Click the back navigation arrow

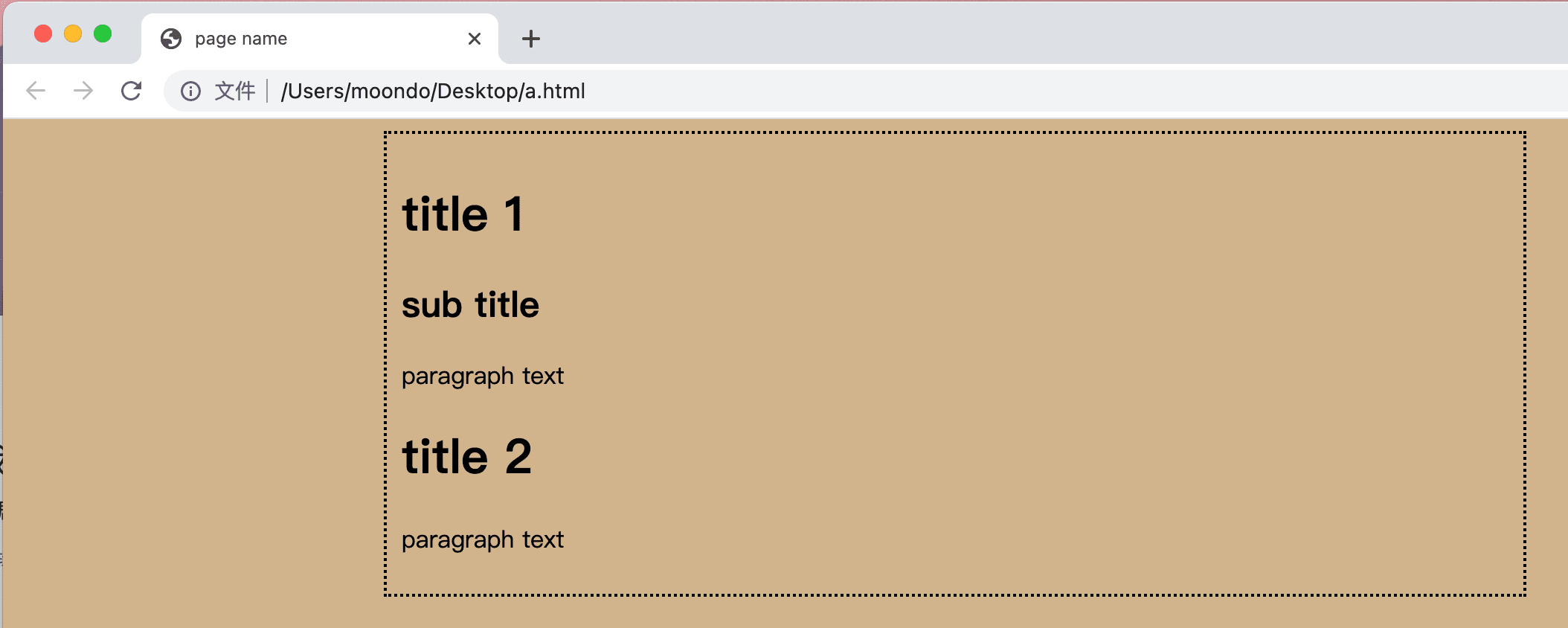(36, 91)
